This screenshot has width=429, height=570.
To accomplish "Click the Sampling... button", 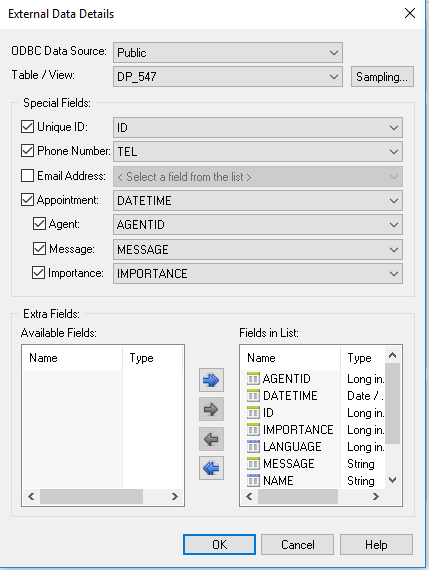I will [382, 77].
